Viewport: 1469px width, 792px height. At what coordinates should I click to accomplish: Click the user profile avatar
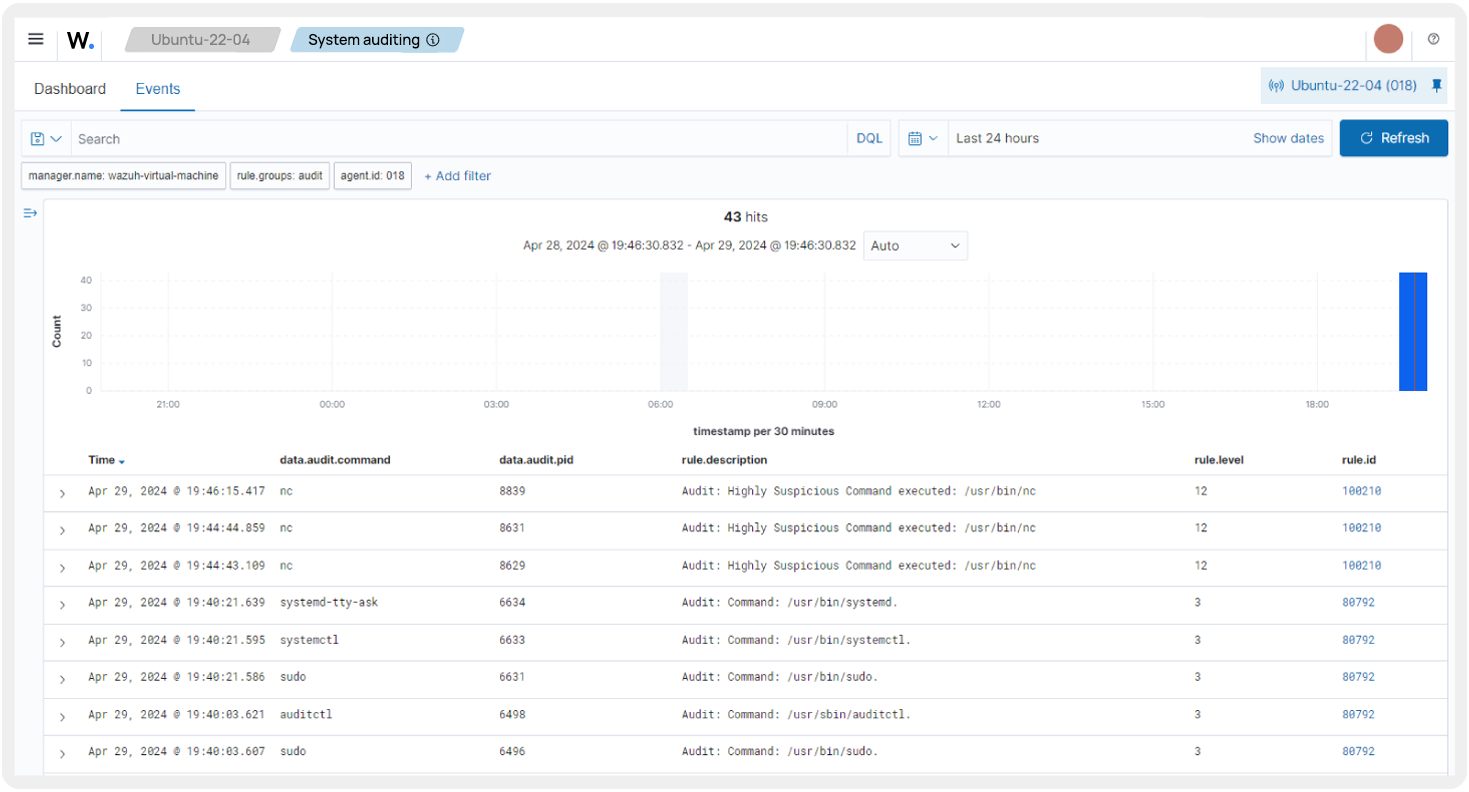(x=1388, y=39)
